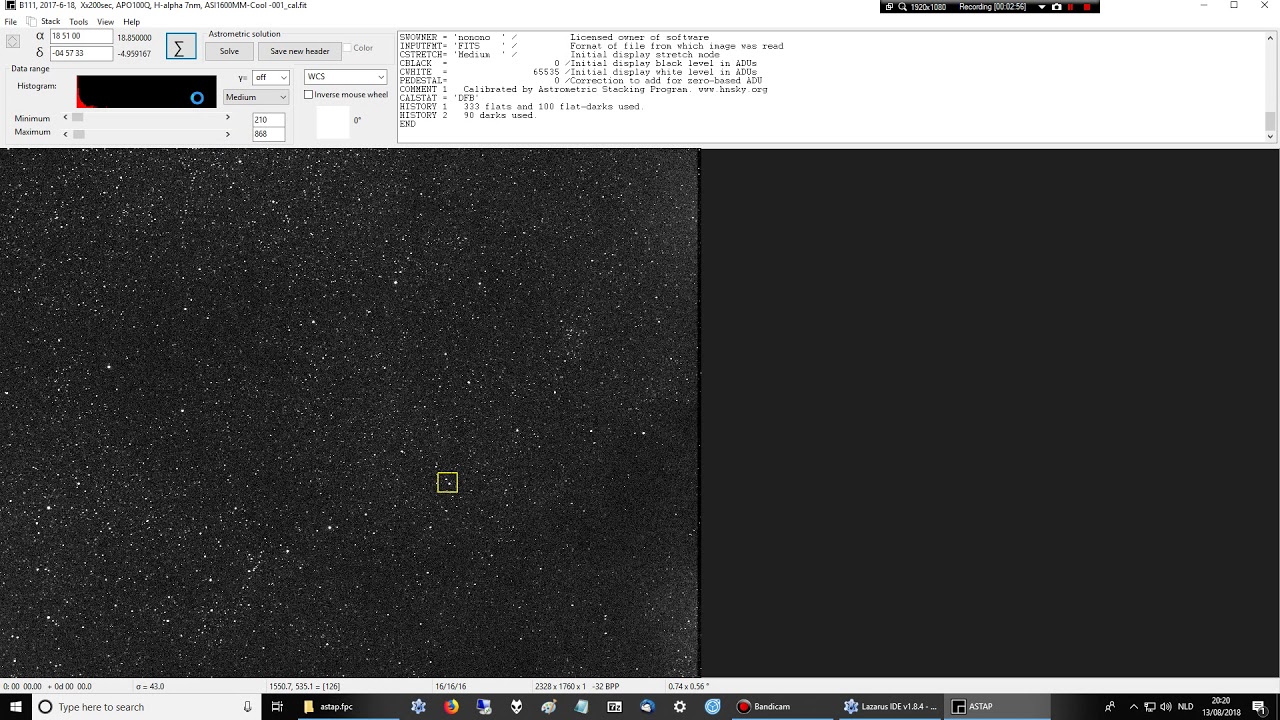Toggle the Color checkbox

(347, 48)
